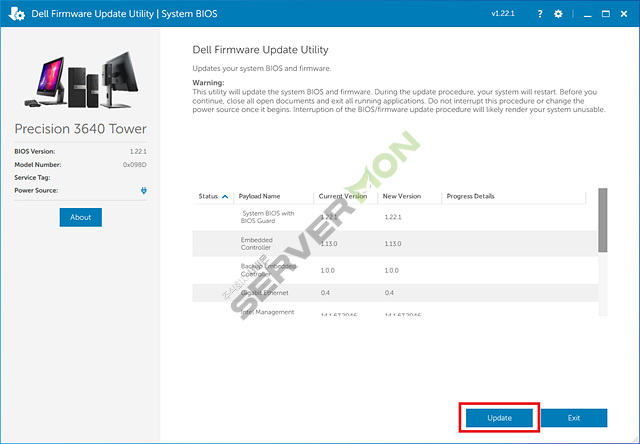This screenshot has width=640, height=444.
Task: Toggle sort via the Status column arrow
Action: pyautogui.click(x=224, y=197)
